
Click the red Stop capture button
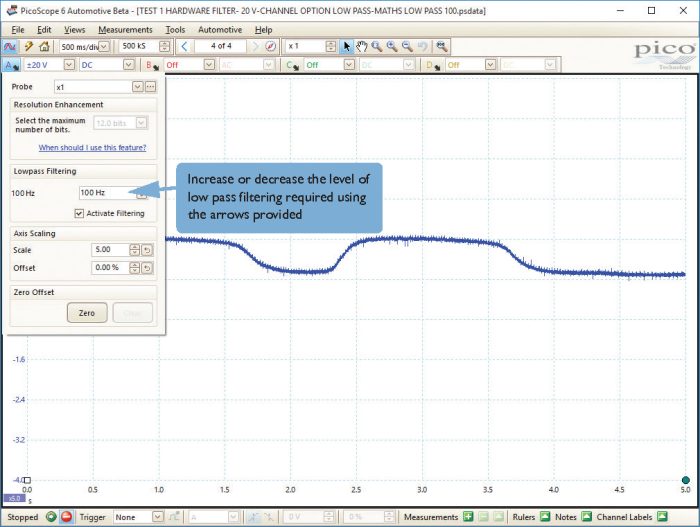click(66, 517)
